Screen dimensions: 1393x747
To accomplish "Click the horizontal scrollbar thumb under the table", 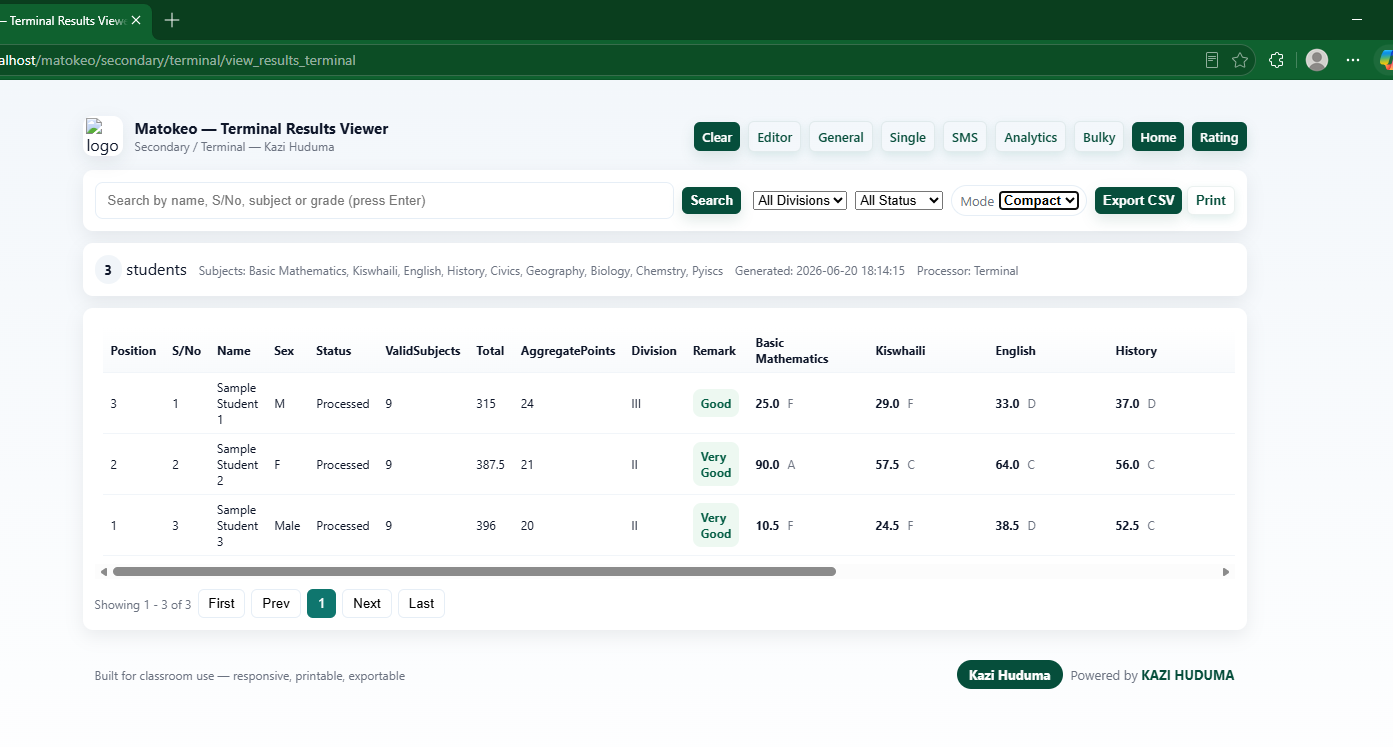I will click(x=474, y=572).
